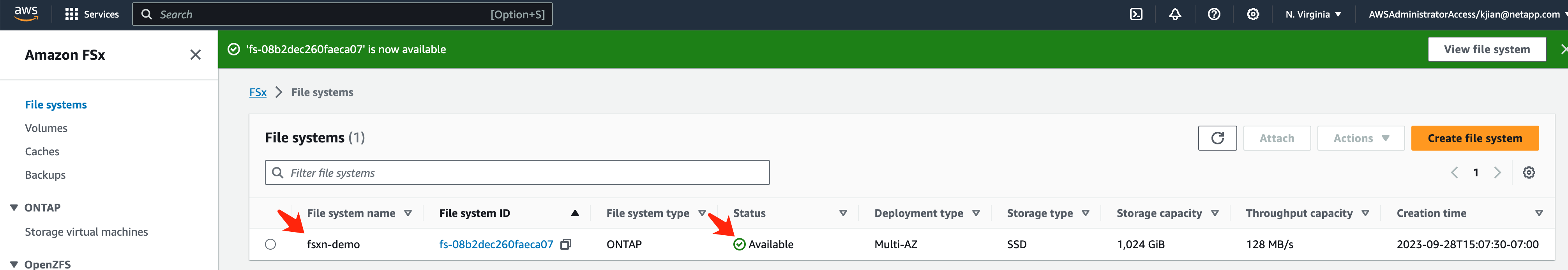Open AWS CloudShell terminal icon
Image resolution: width=1568 pixels, height=270 pixels.
pos(1136,14)
